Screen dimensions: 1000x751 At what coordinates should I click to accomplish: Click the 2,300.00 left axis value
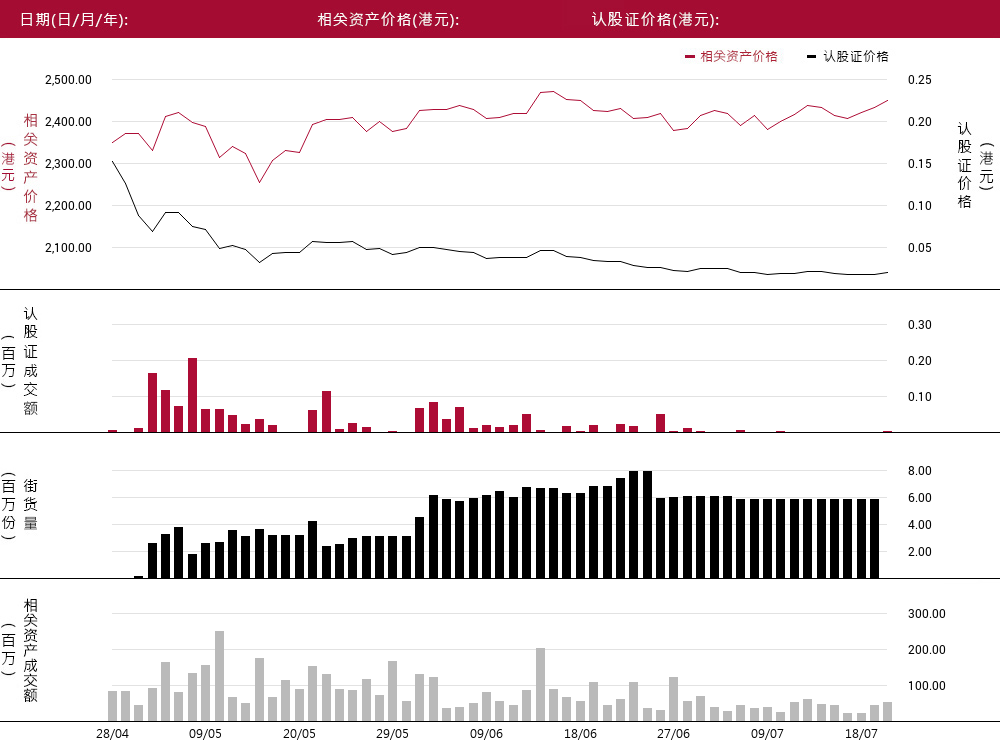tap(68, 164)
